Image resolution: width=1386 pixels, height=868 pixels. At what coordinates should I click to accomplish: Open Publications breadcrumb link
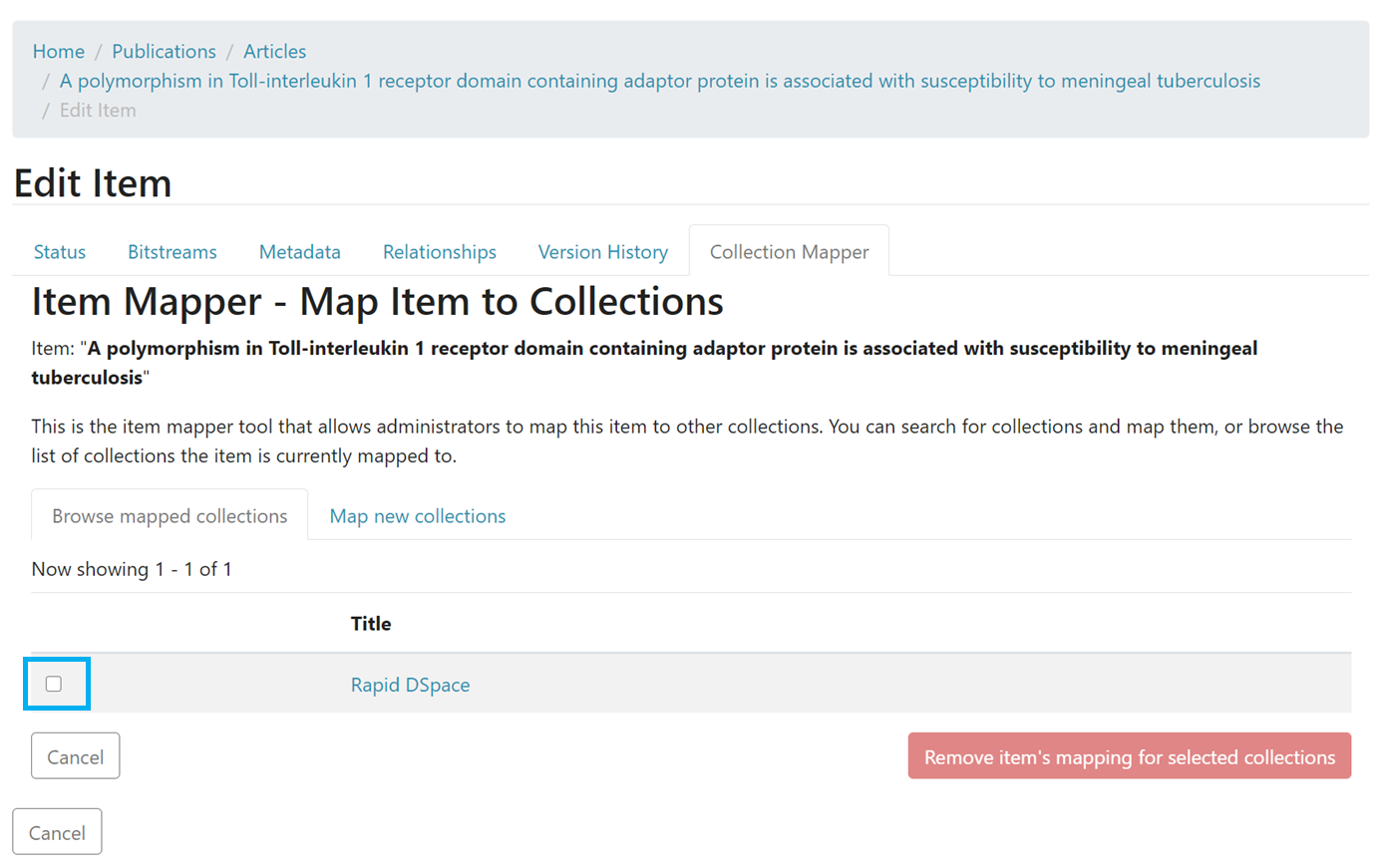(x=164, y=51)
